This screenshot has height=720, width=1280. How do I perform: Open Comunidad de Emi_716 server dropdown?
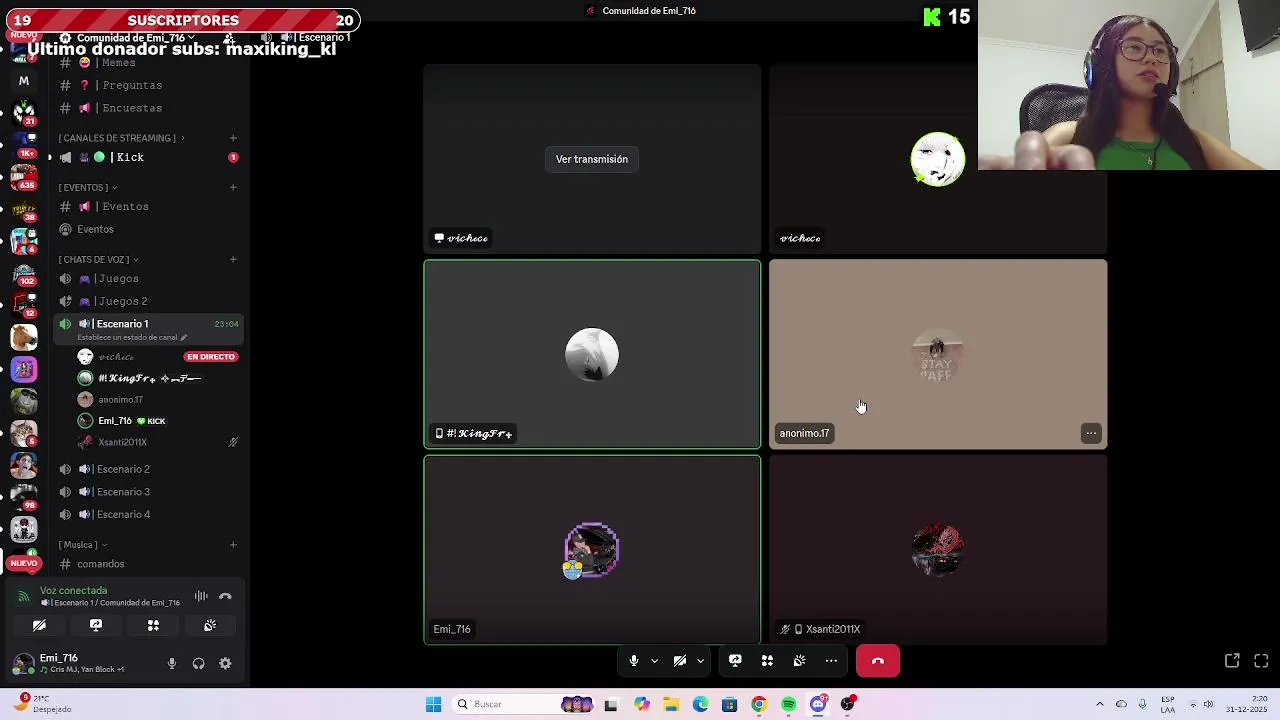[x=135, y=38]
